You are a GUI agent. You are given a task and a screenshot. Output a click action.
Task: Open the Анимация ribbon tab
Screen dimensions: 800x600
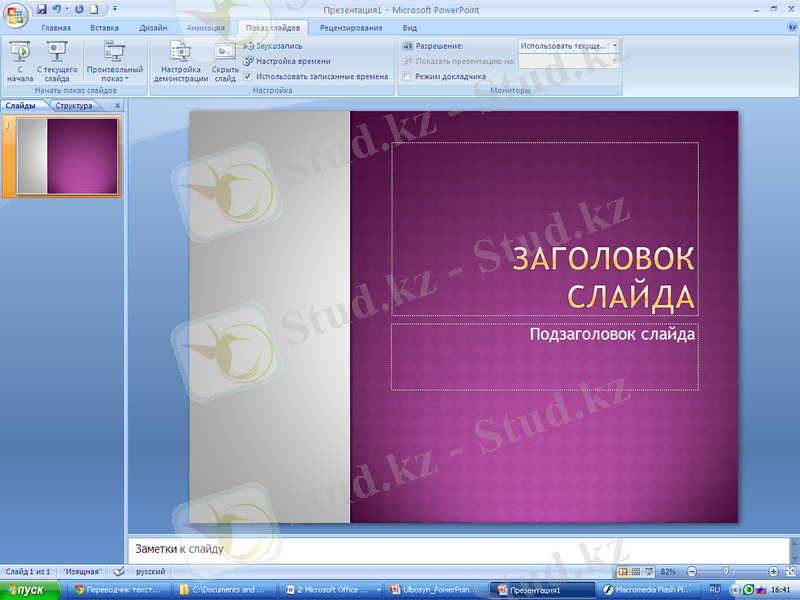coord(206,28)
